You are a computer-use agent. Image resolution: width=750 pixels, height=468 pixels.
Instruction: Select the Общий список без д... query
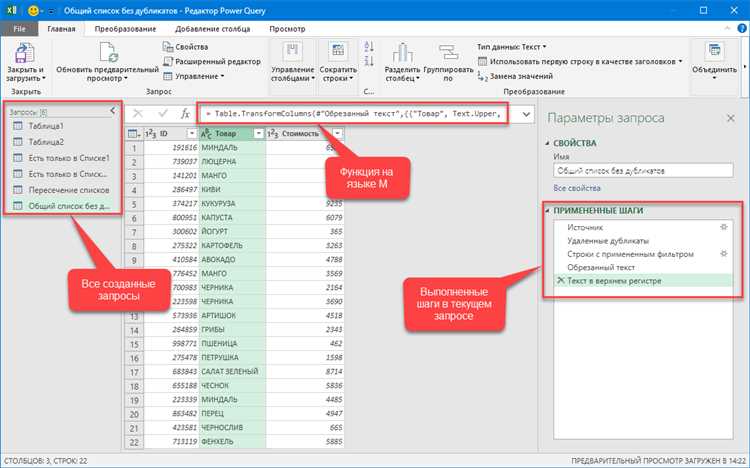coord(63,206)
